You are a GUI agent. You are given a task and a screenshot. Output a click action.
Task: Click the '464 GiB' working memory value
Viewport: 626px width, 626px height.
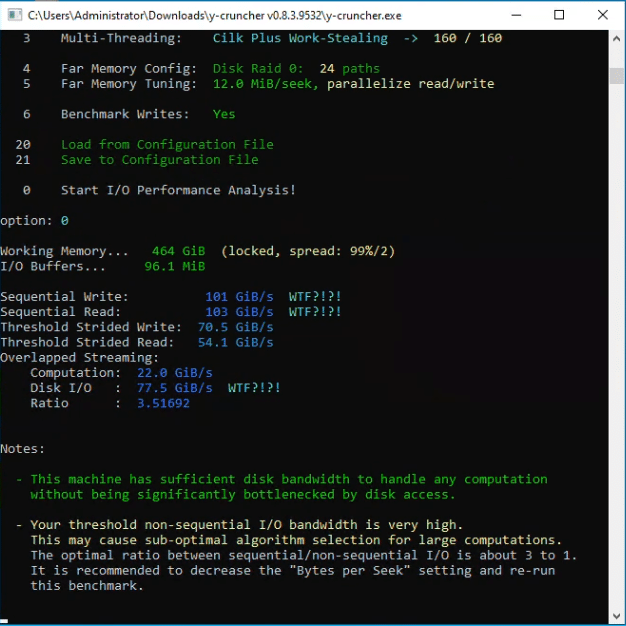click(x=178, y=251)
